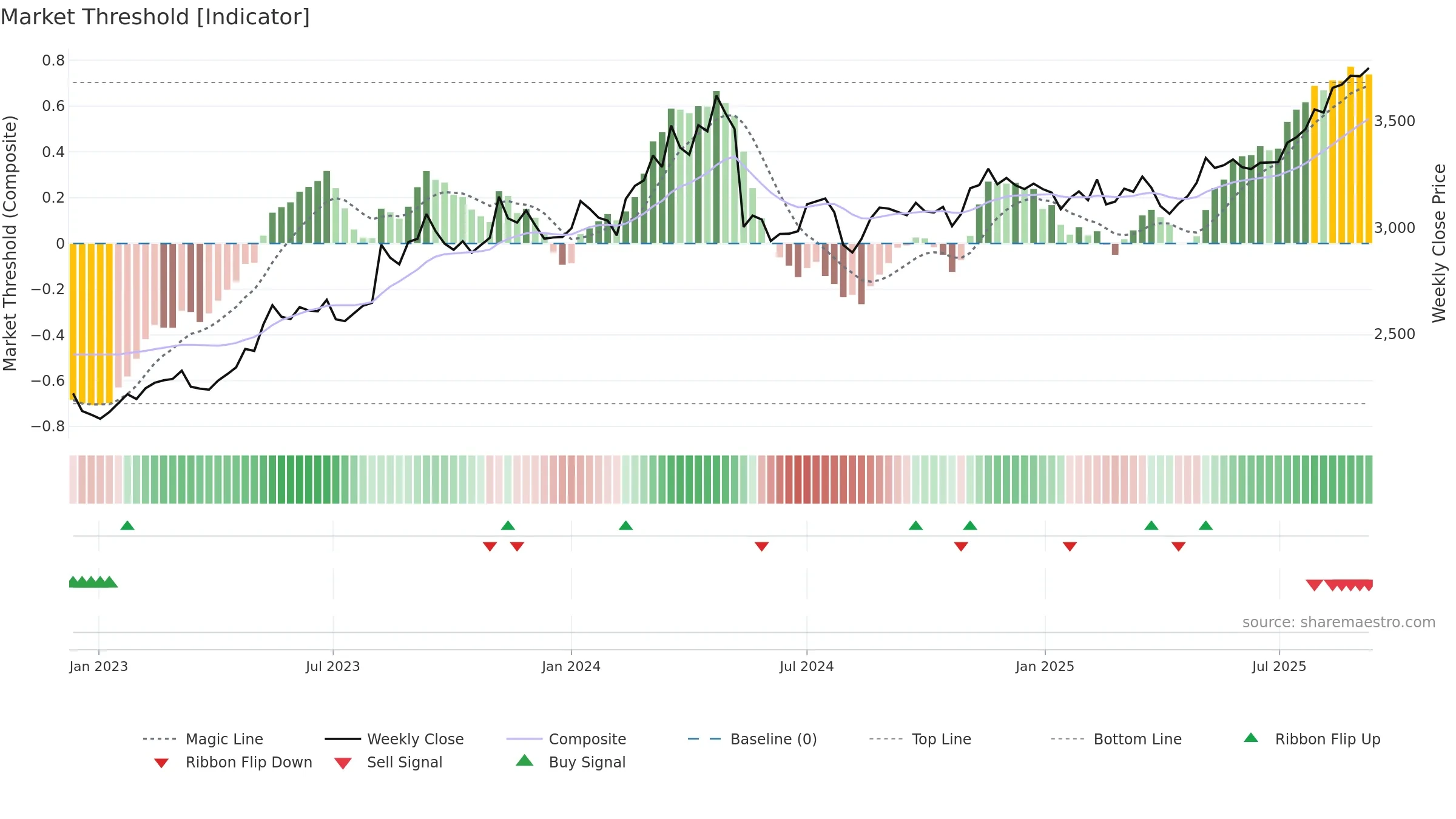Hide the Composite series via legend

[x=566, y=739]
